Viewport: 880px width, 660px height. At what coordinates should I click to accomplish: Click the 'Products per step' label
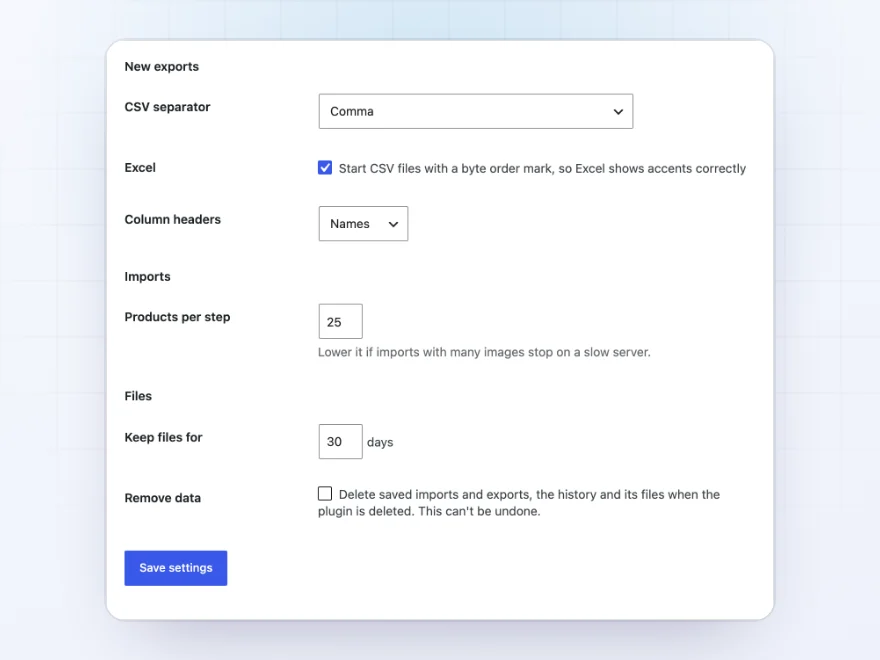pyautogui.click(x=177, y=317)
